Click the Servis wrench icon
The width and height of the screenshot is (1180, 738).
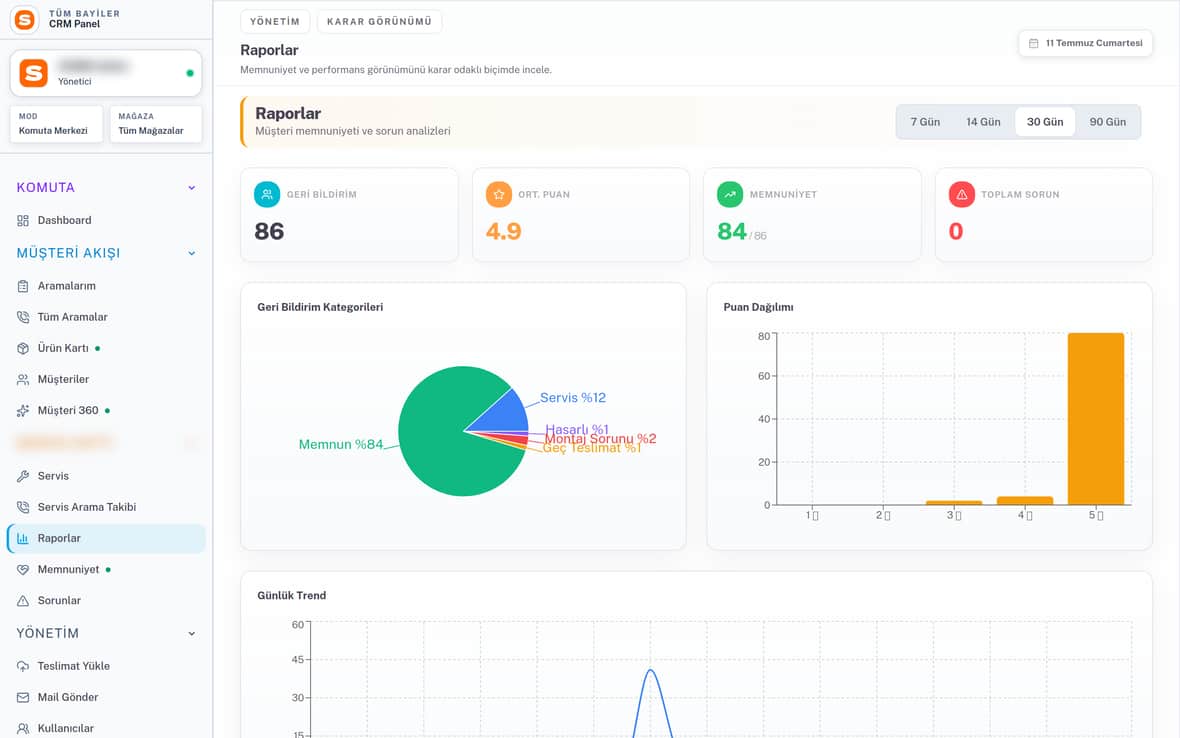(x=23, y=476)
